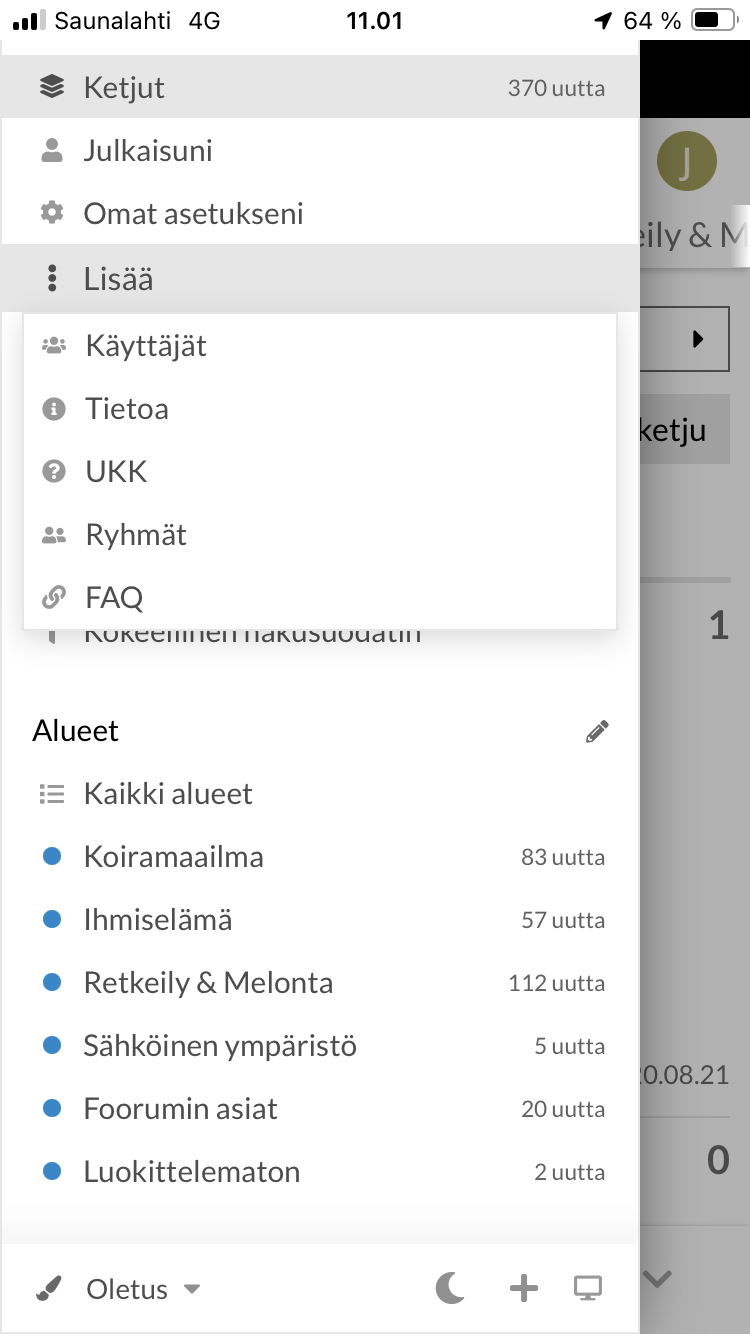Toggle dark mode with the moon icon
This screenshot has width=750, height=1334.
pyautogui.click(x=450, y=1289)
